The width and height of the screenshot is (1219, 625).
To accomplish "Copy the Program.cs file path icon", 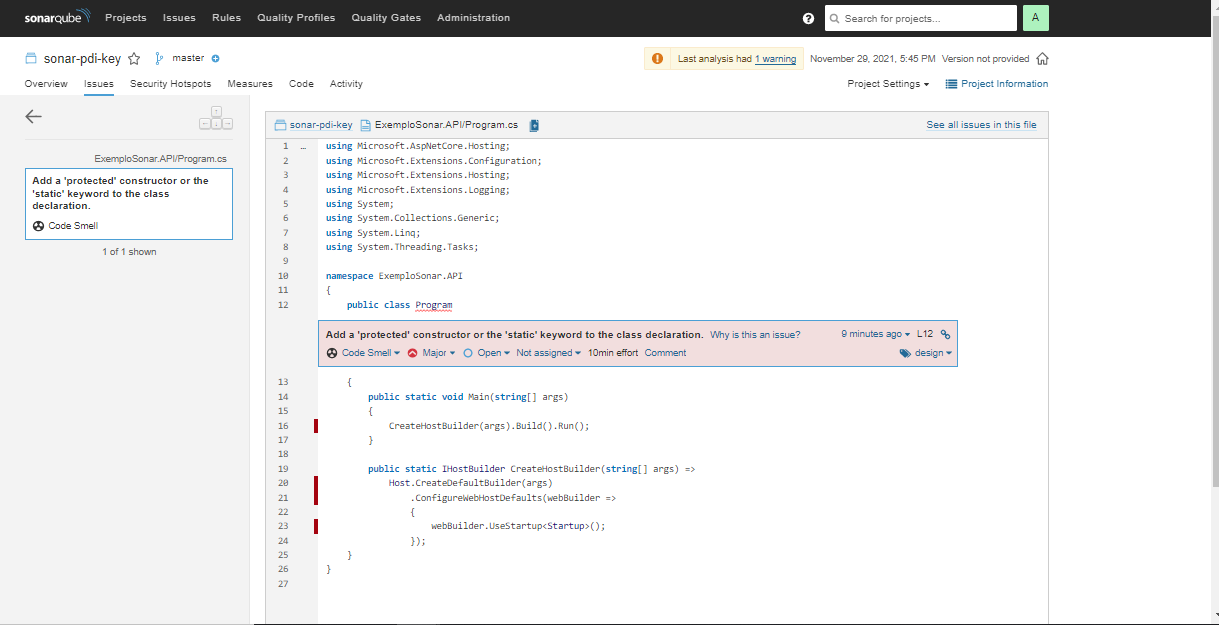I will (535, 124).
